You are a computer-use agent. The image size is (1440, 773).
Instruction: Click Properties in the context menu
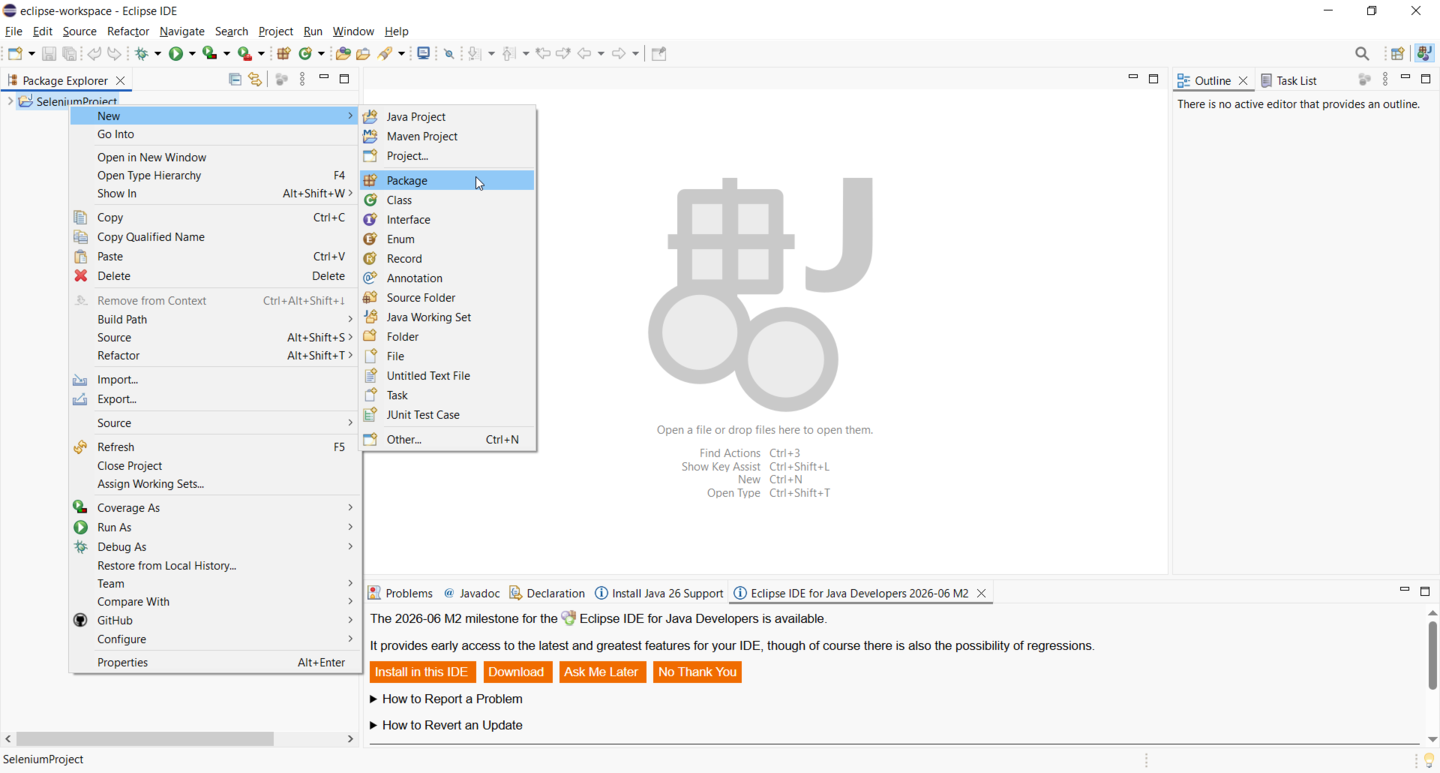click(x=215, y=662)
